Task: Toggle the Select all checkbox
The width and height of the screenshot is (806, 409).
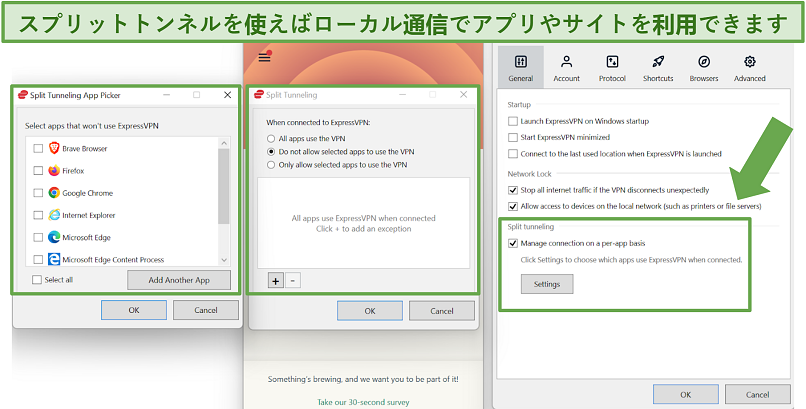Action: point(37,280)
